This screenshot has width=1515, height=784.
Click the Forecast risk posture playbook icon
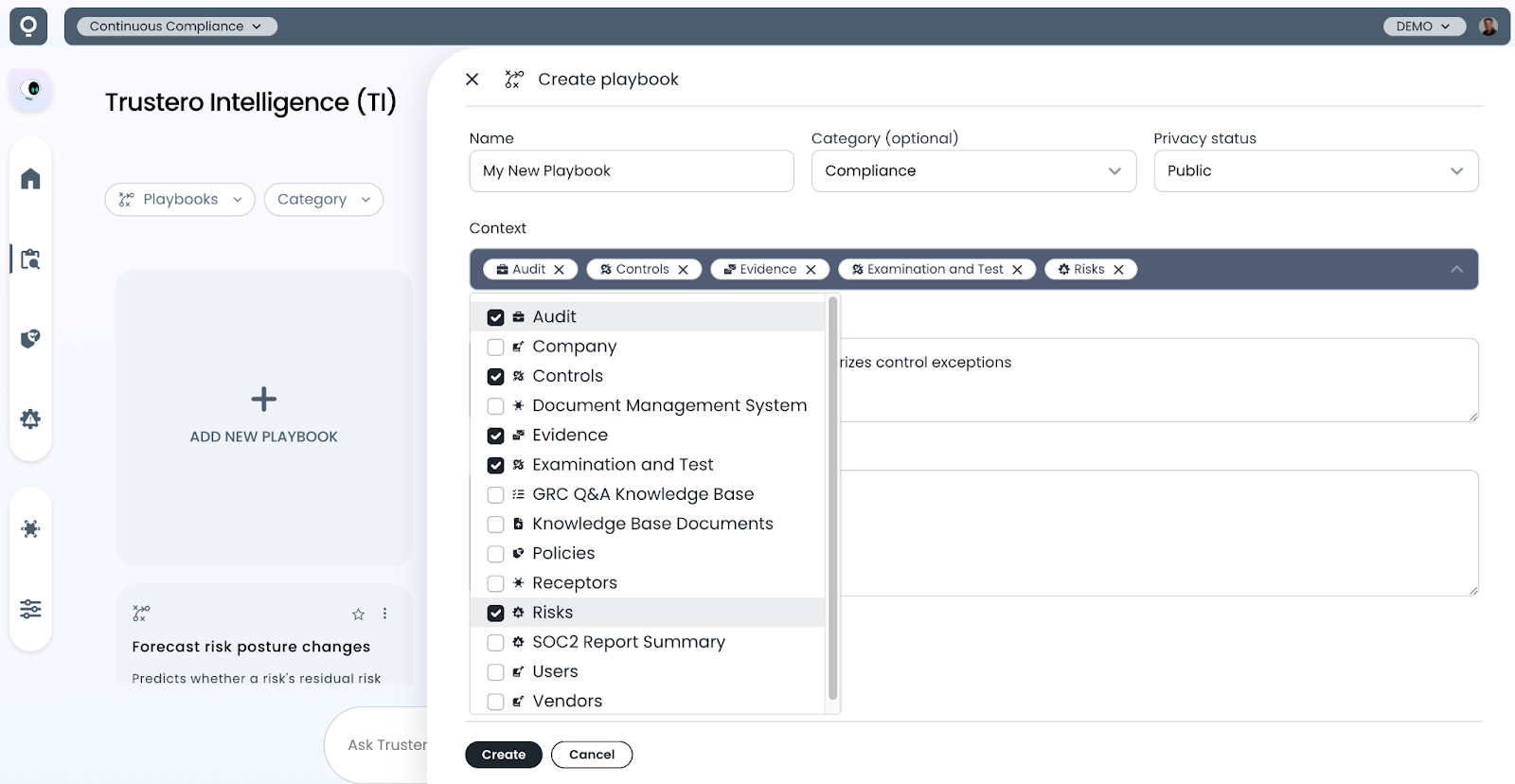pyautogui.click(x=141, y=614)
